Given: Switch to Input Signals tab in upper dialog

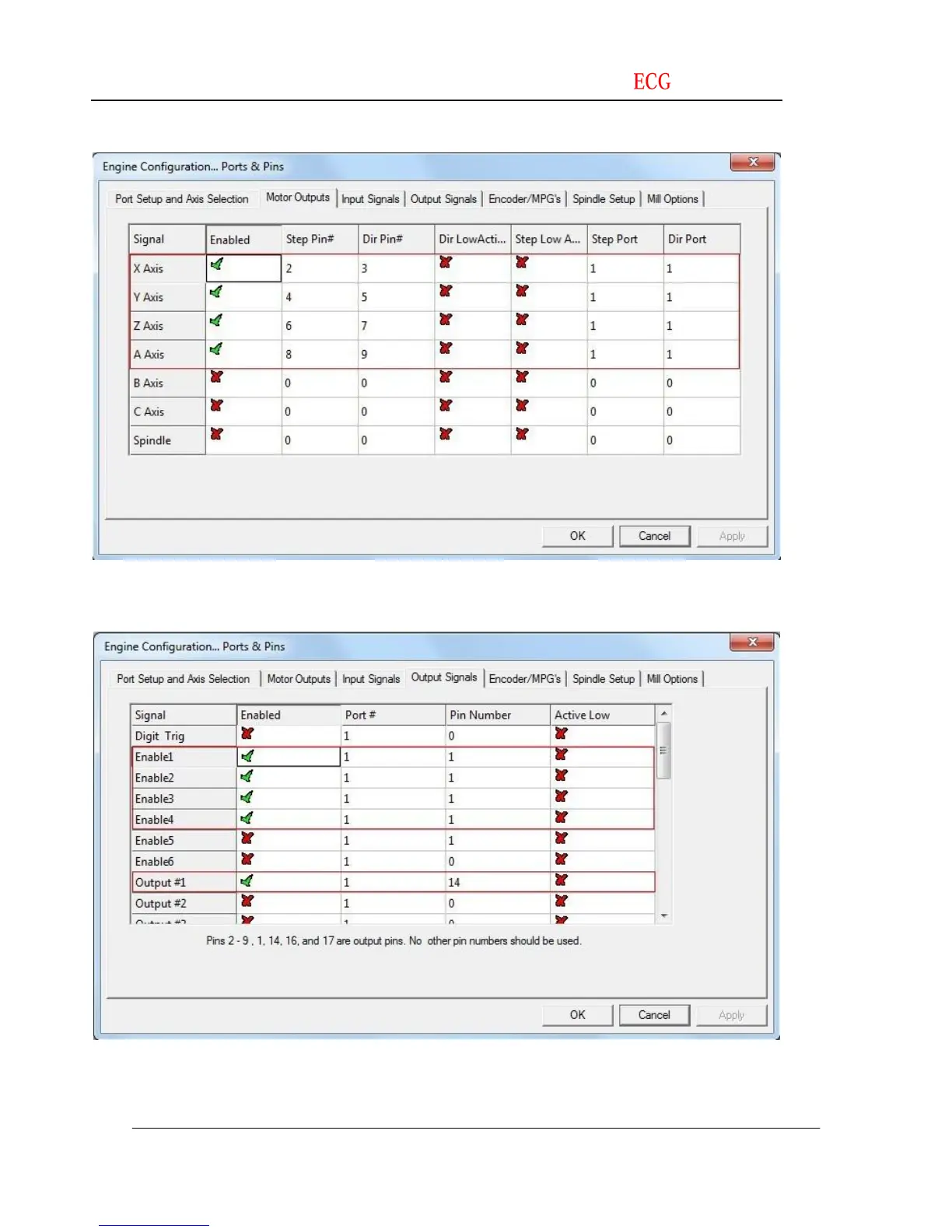Looking at the screenshot, I should pyautogui.click(x=370, y=199).
